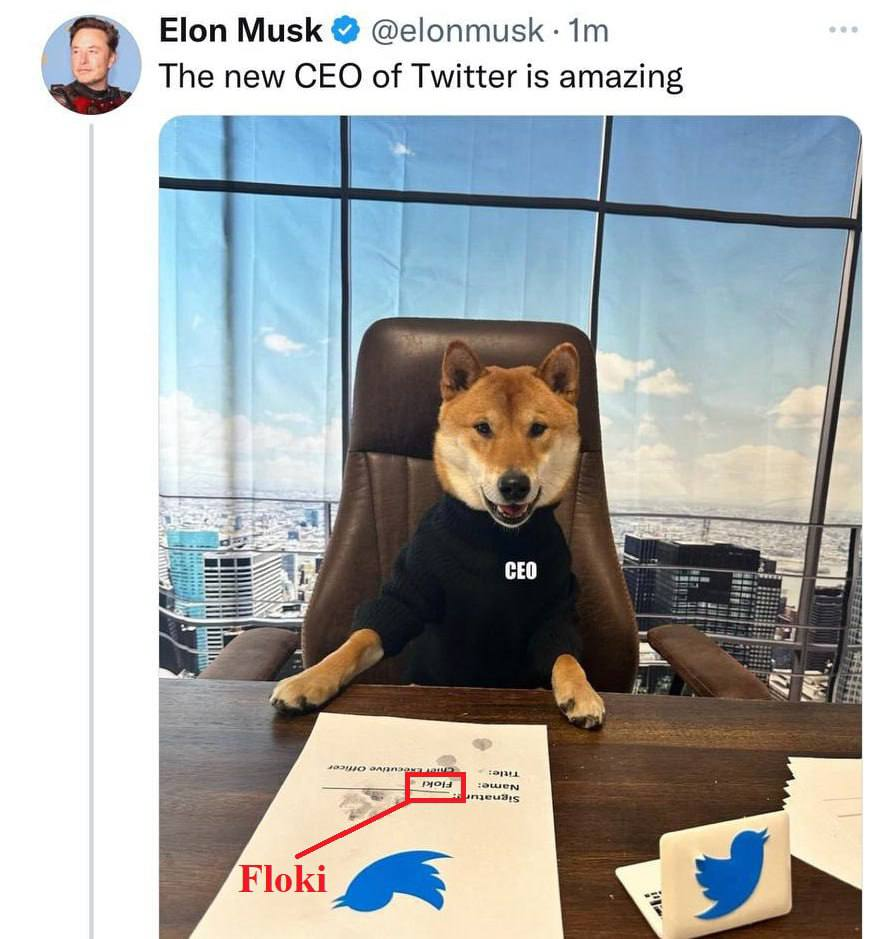887x939 pixels.
Task: Click the dog's paw resting on the desk's left
Action: (307, 689)
